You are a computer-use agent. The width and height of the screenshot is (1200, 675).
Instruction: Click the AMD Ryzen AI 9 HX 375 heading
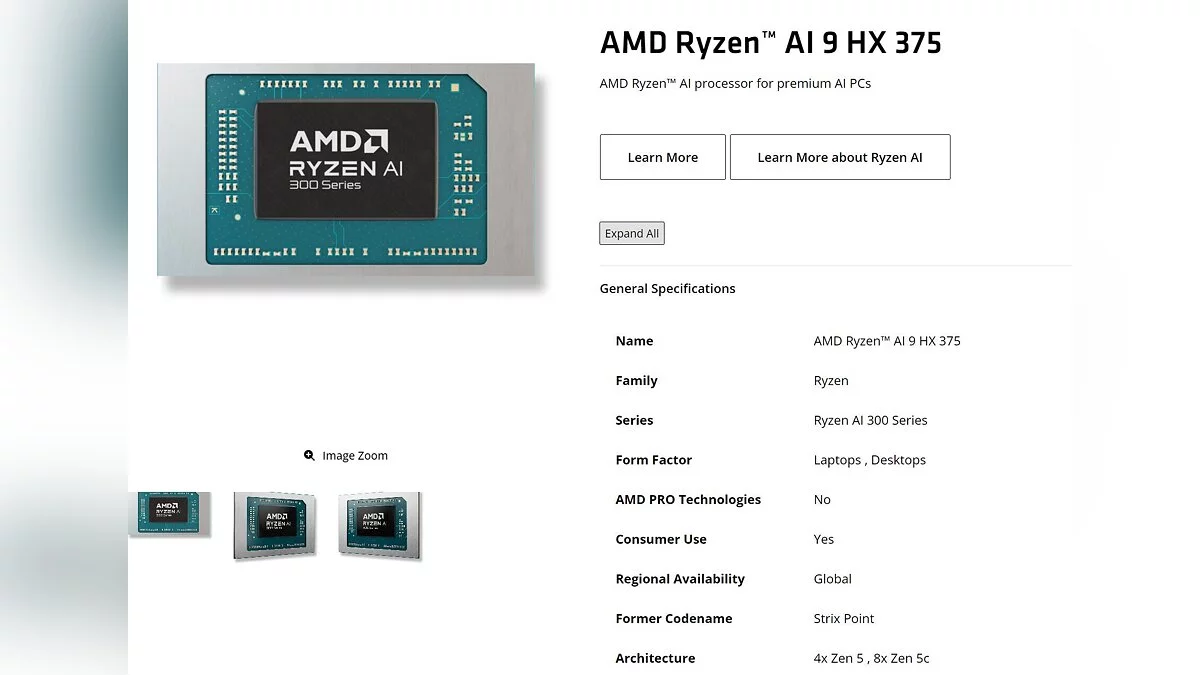[770, 43]
